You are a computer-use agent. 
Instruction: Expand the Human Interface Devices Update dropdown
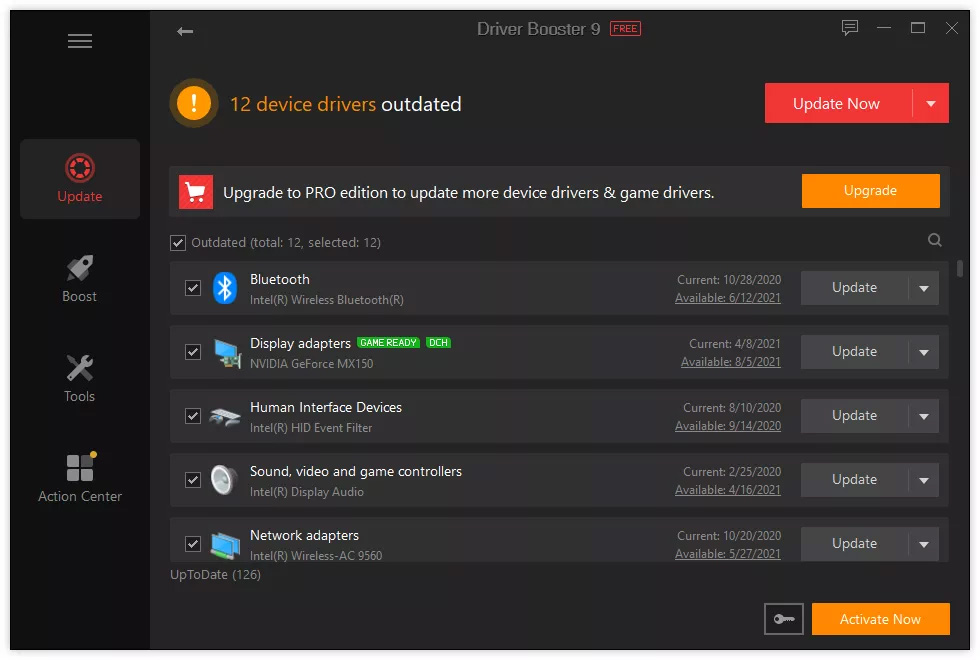(x=924, y=416)
